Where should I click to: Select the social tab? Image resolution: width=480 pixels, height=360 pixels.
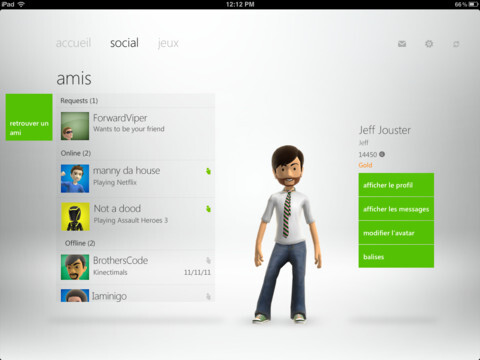coord(124,43)
